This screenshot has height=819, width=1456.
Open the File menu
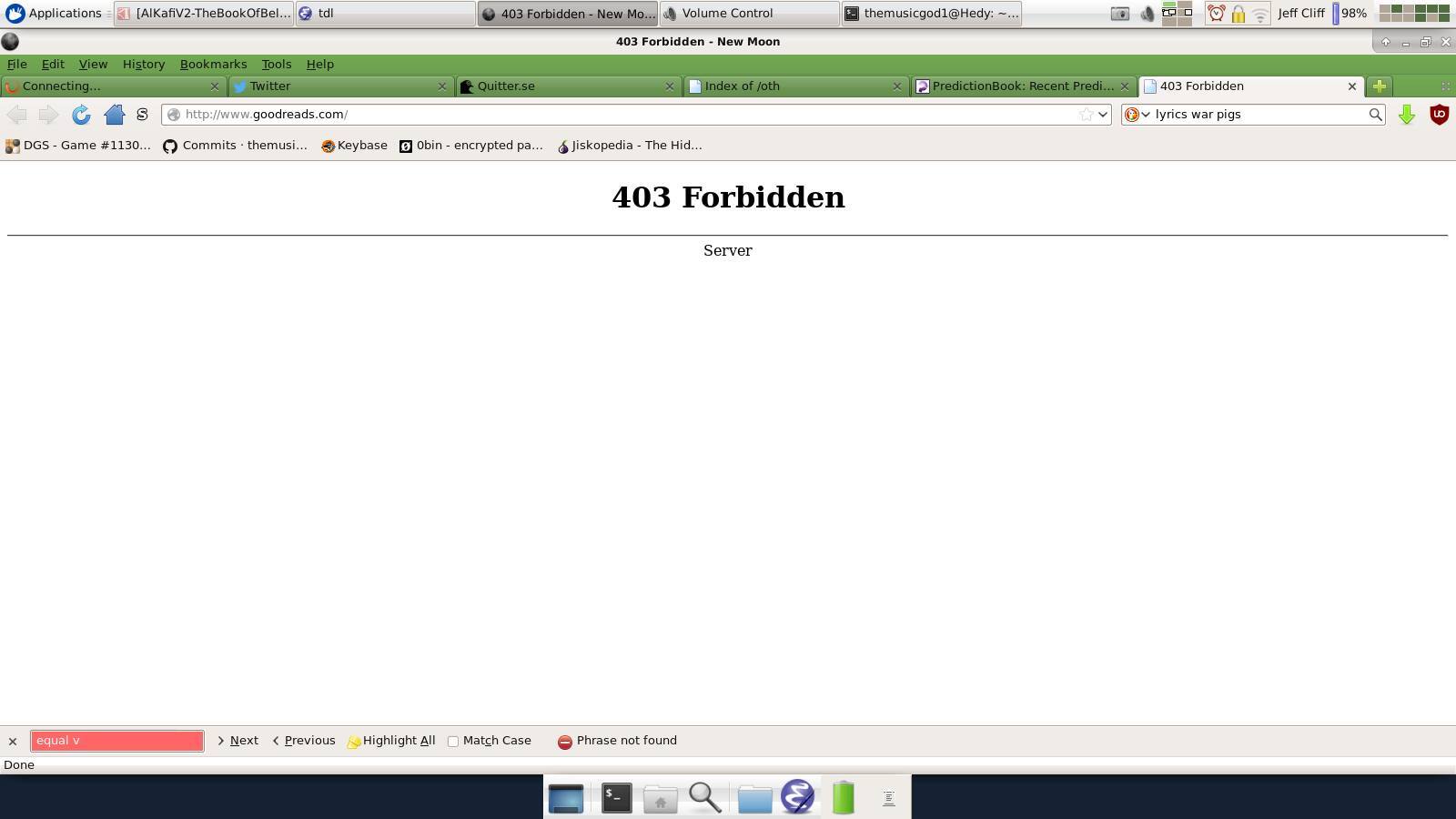(17, 64)
